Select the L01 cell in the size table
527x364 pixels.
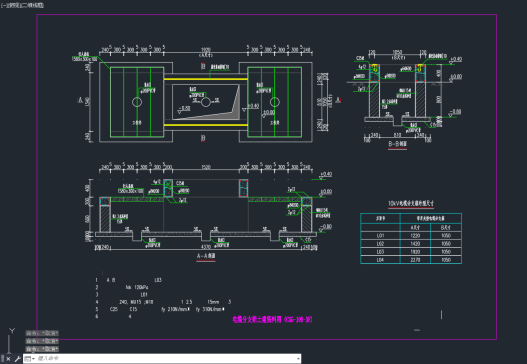coord(380,236)
